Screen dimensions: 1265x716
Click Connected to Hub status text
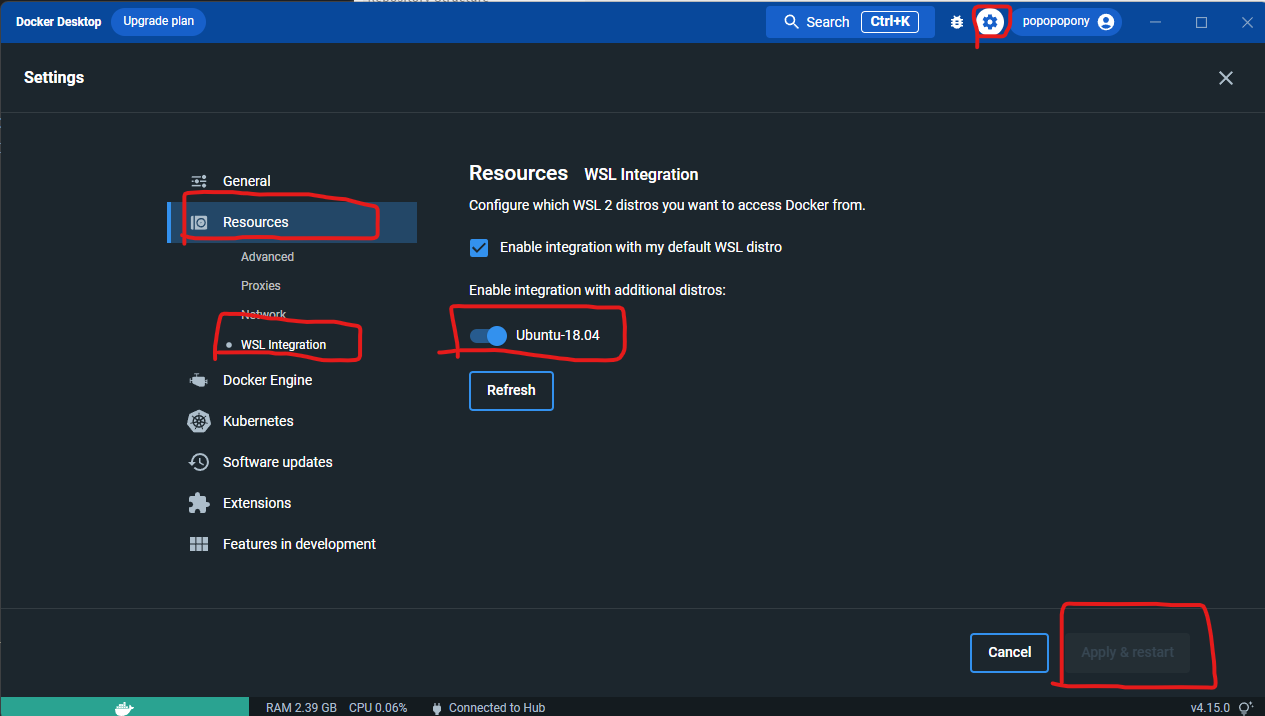497,708
